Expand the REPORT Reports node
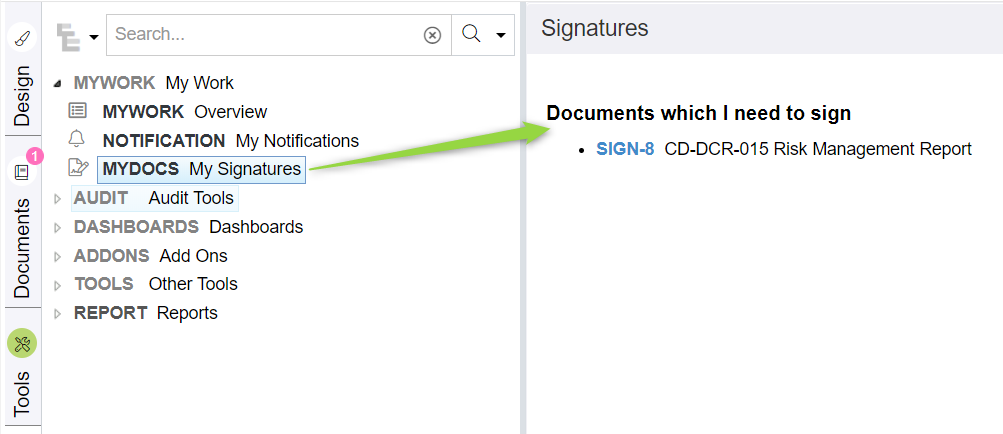 (x=57, y=313)
